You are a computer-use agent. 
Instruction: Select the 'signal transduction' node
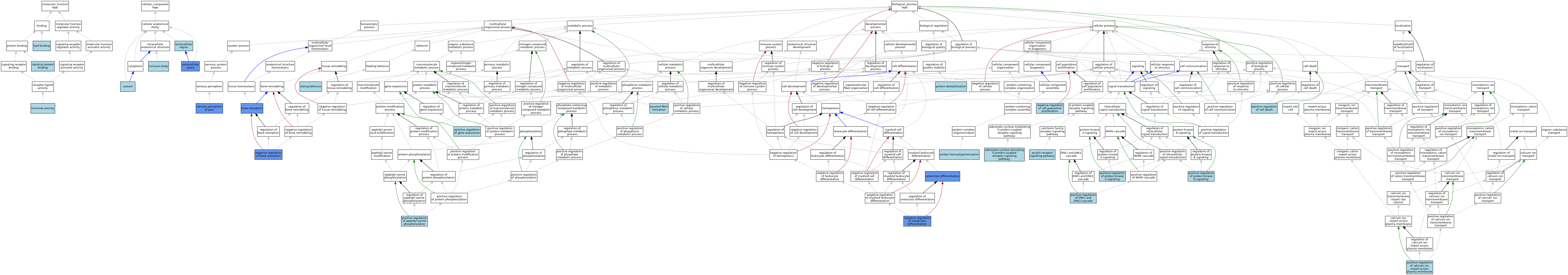pyautogui.click(x=1121, y=87)
